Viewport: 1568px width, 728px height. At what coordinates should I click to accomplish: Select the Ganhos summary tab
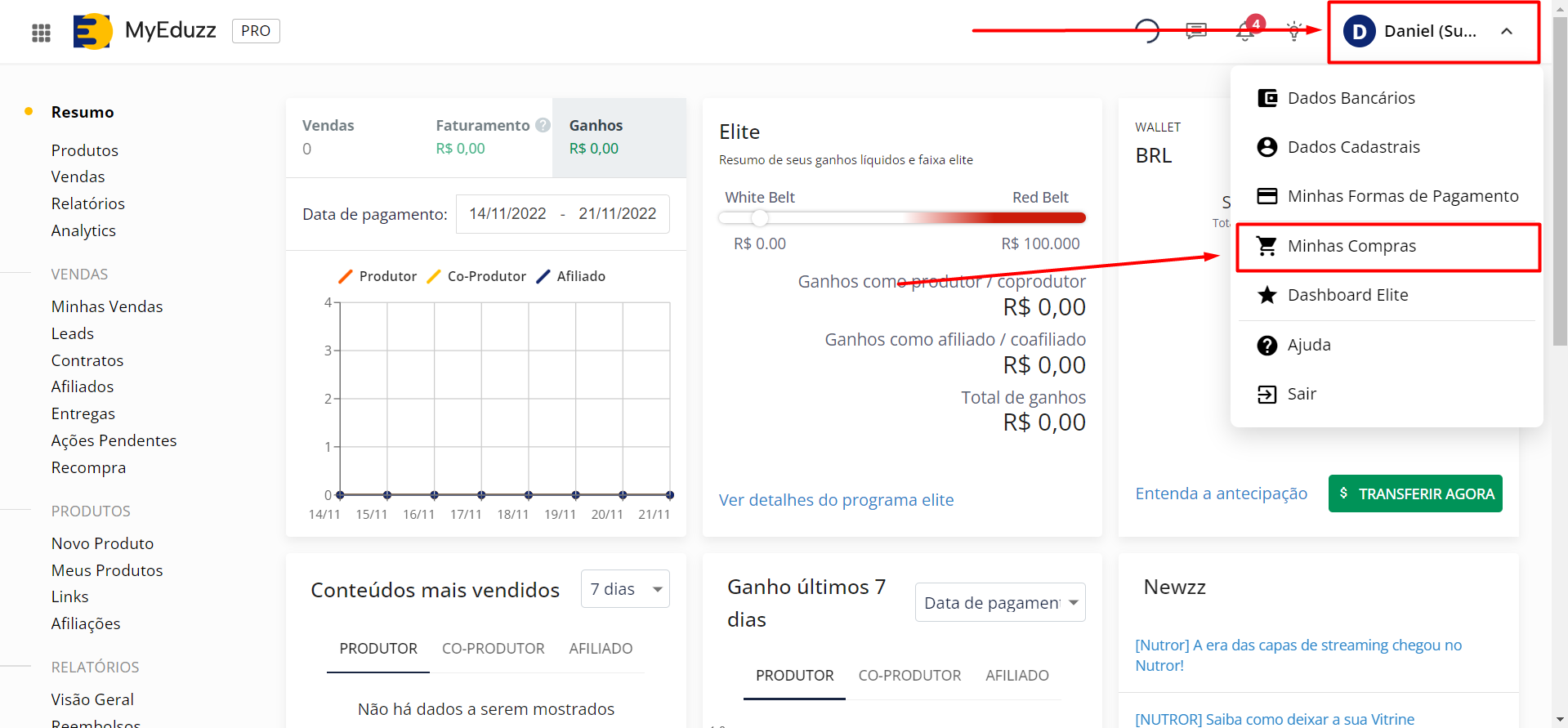(619, 137)
